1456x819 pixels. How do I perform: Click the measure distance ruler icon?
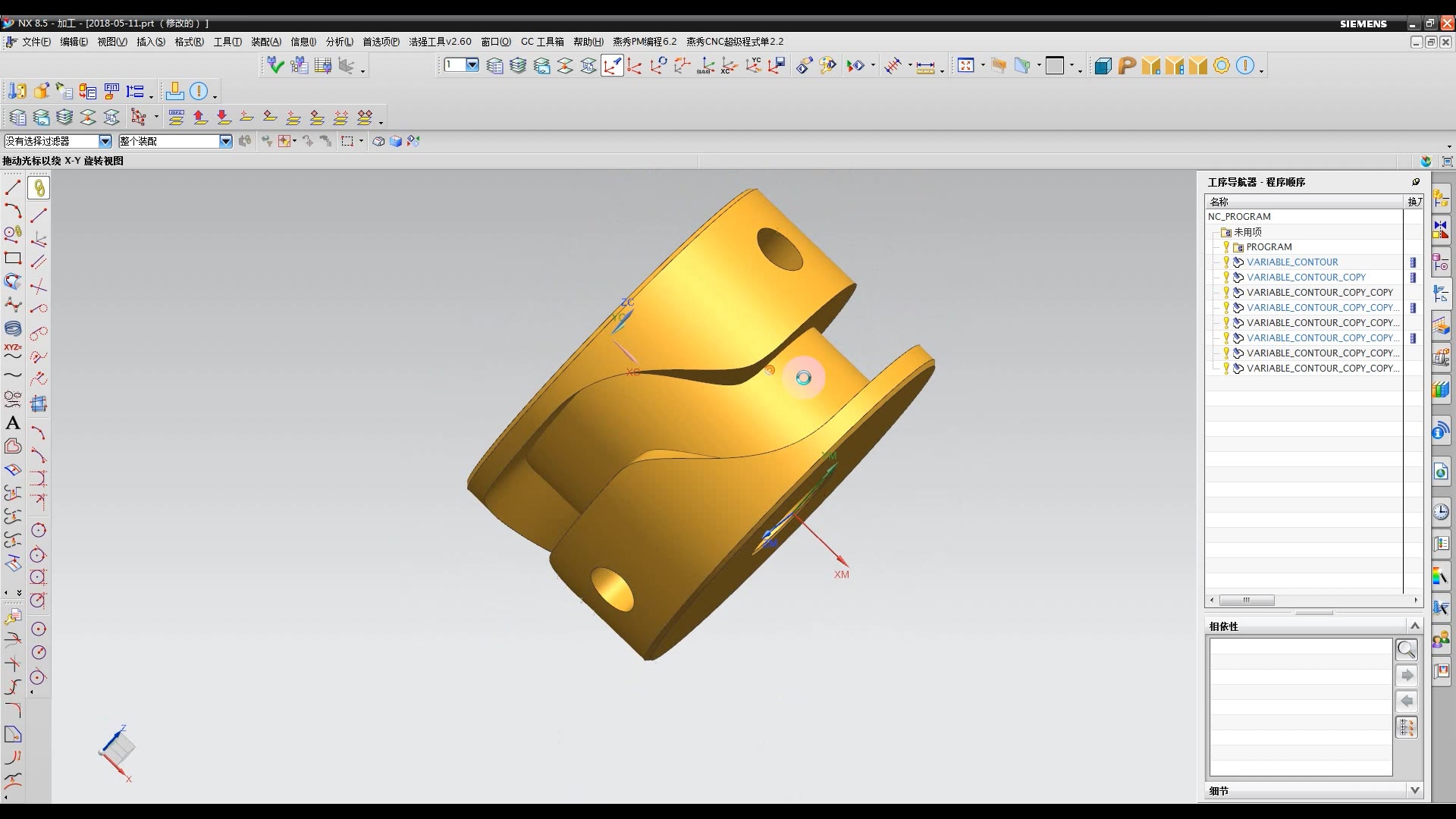[925, 67]
